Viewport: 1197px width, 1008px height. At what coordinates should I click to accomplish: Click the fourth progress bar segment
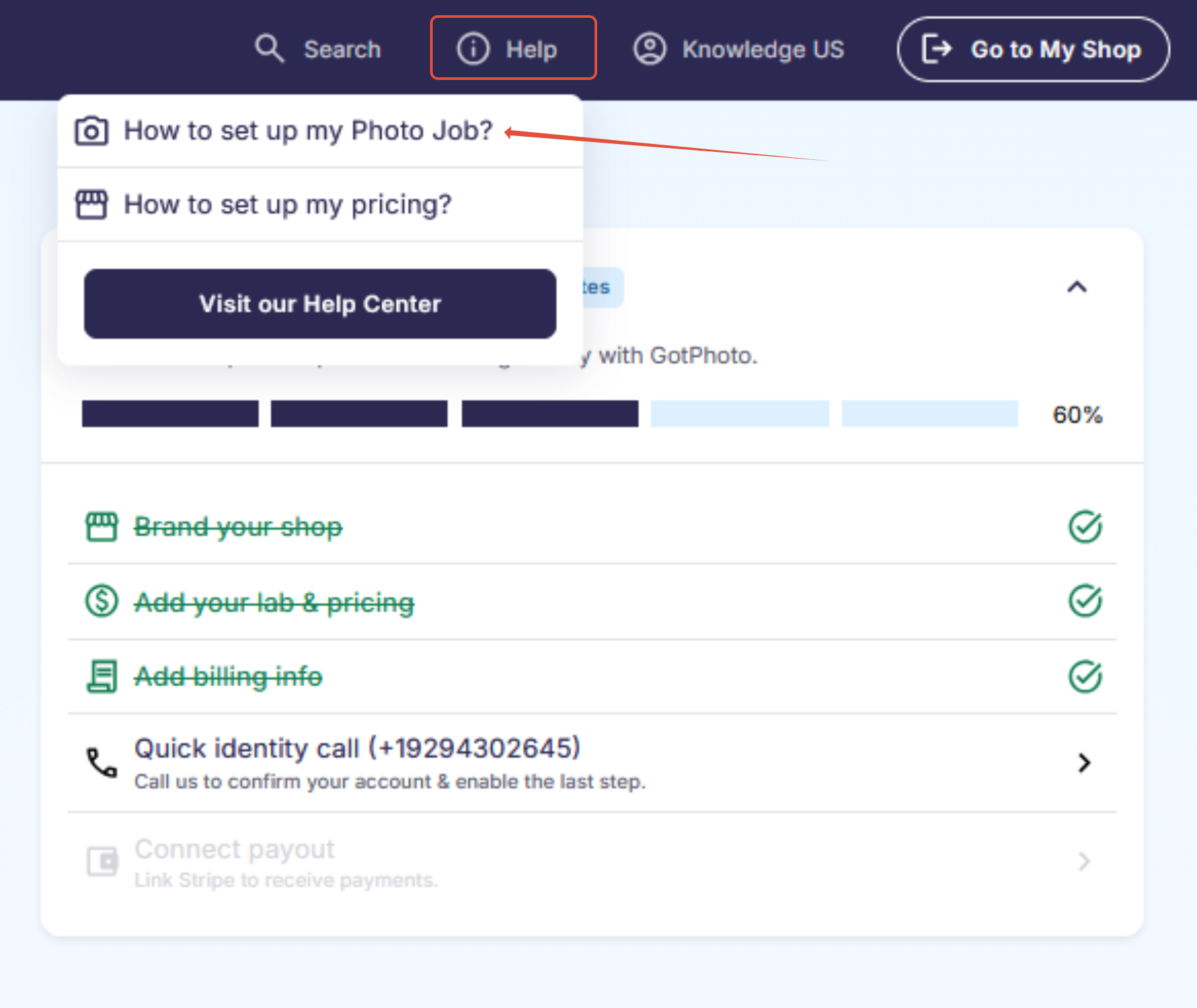[740, 414]
